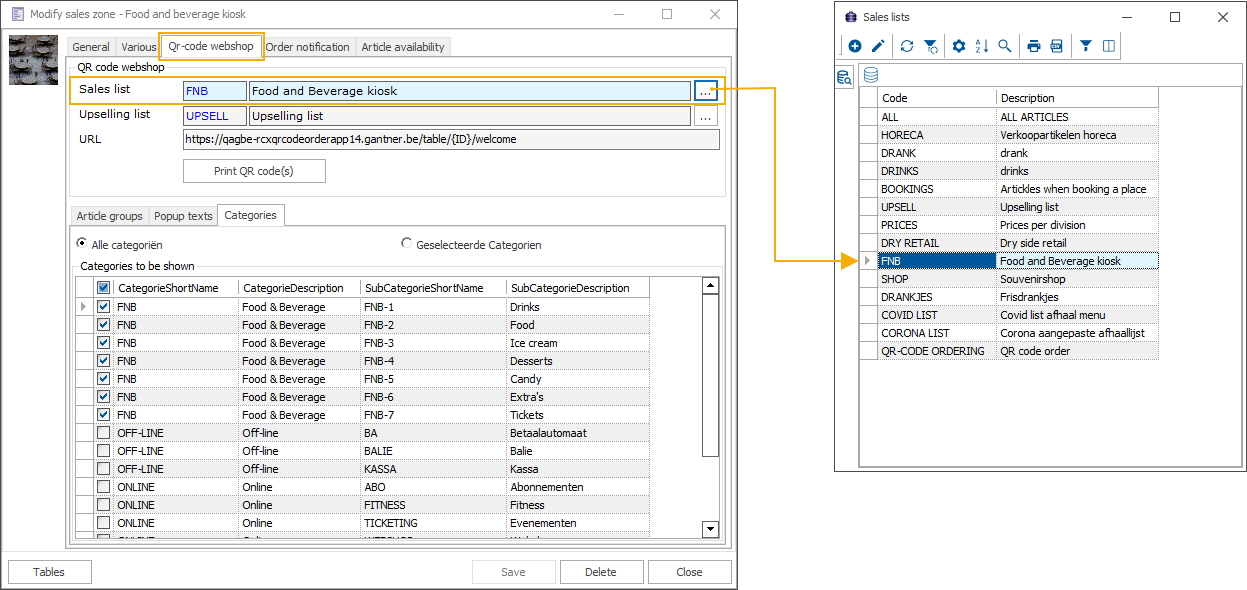Screen dimensions: 1247x590
Task: Select the Geselecteerde Categorien radio button
Action: [x=407, y=243]
